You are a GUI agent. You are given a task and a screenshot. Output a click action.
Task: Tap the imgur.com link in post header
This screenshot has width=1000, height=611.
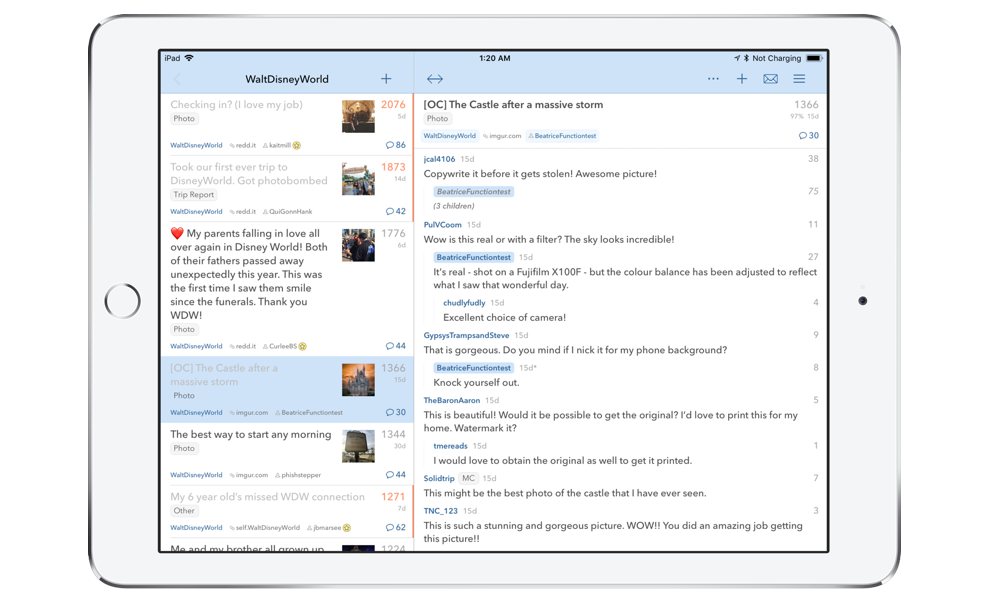(503, 136)
